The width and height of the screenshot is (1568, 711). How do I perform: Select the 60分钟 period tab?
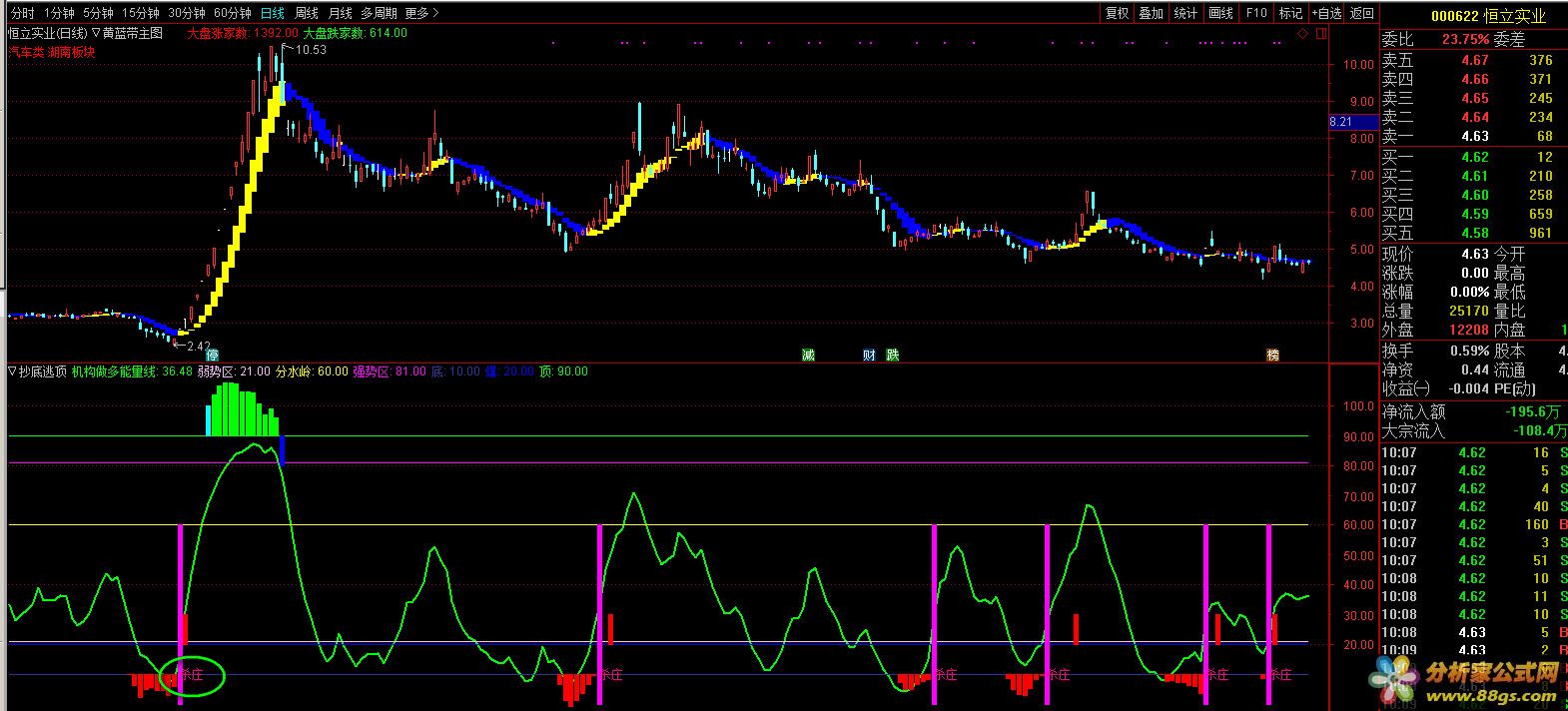point(233,13)
